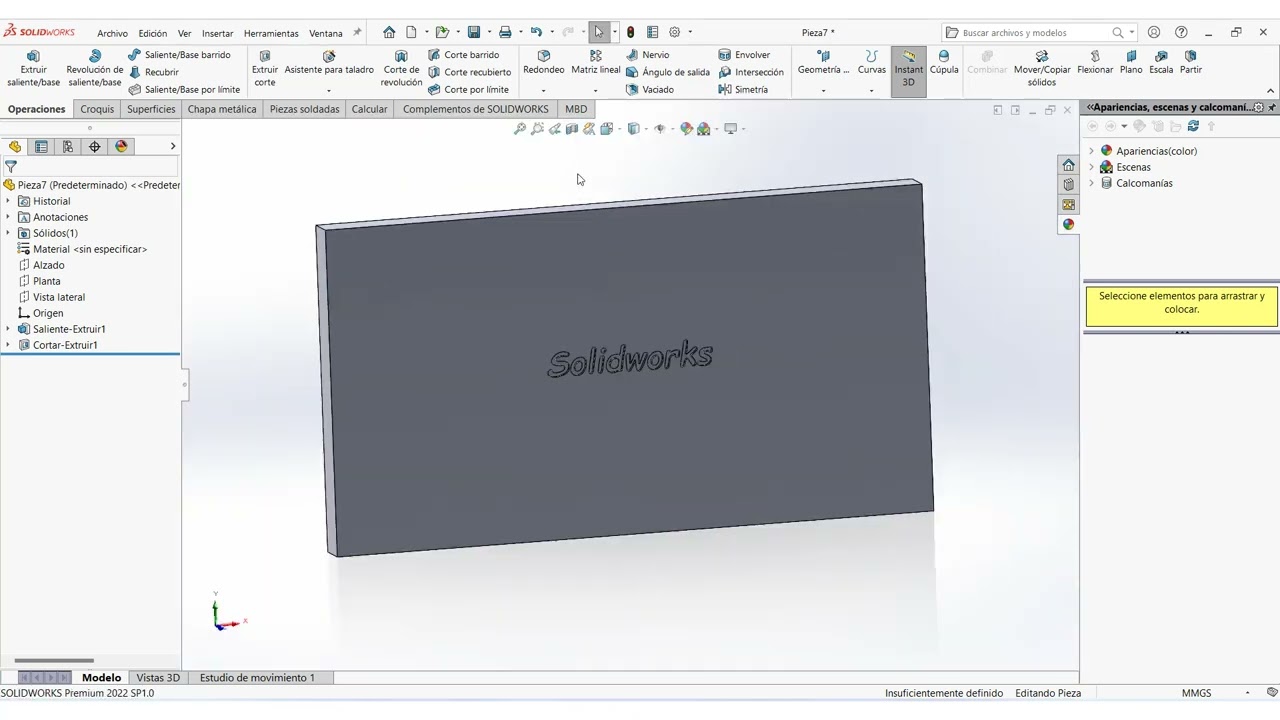Image resolution: width=1280 pixels, height=720 pixels.
Task: Open Estudio de movimiento 1 tab
Action: (x=257, y=677)
